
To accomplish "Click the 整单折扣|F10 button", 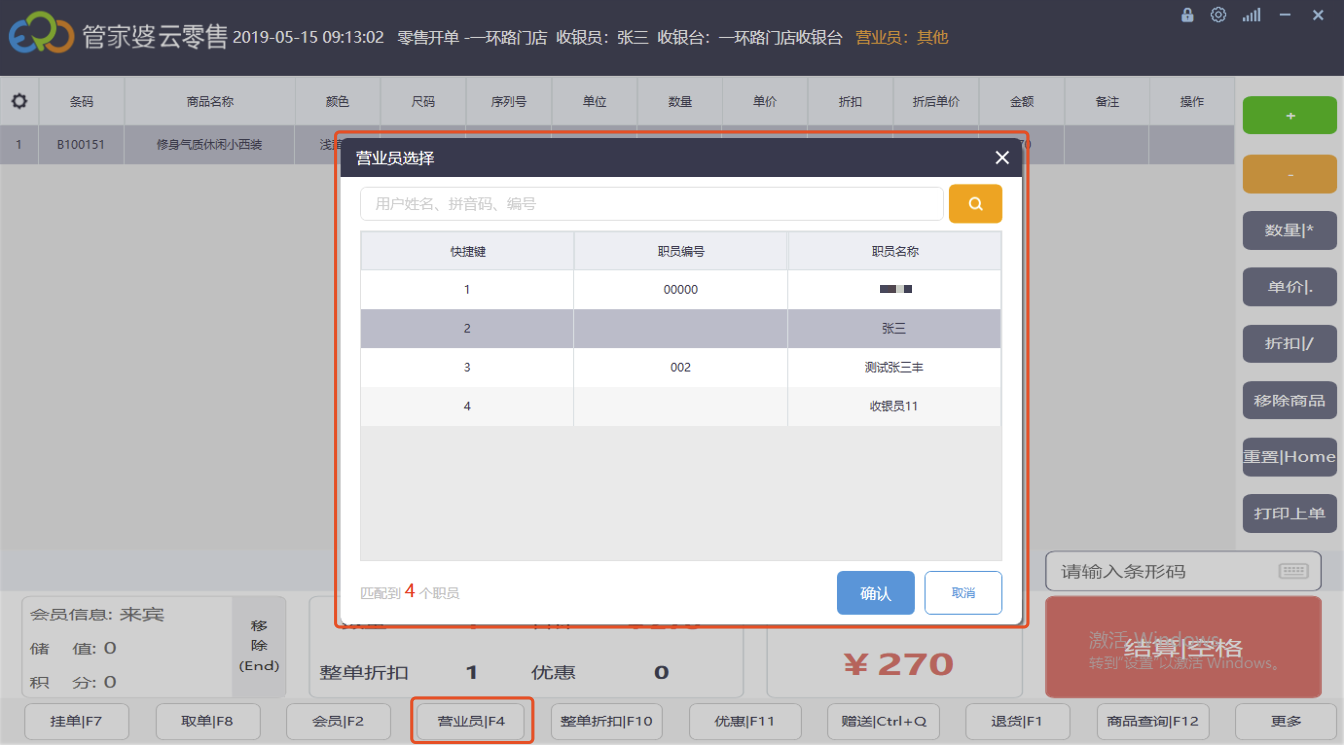I will 607,721.
